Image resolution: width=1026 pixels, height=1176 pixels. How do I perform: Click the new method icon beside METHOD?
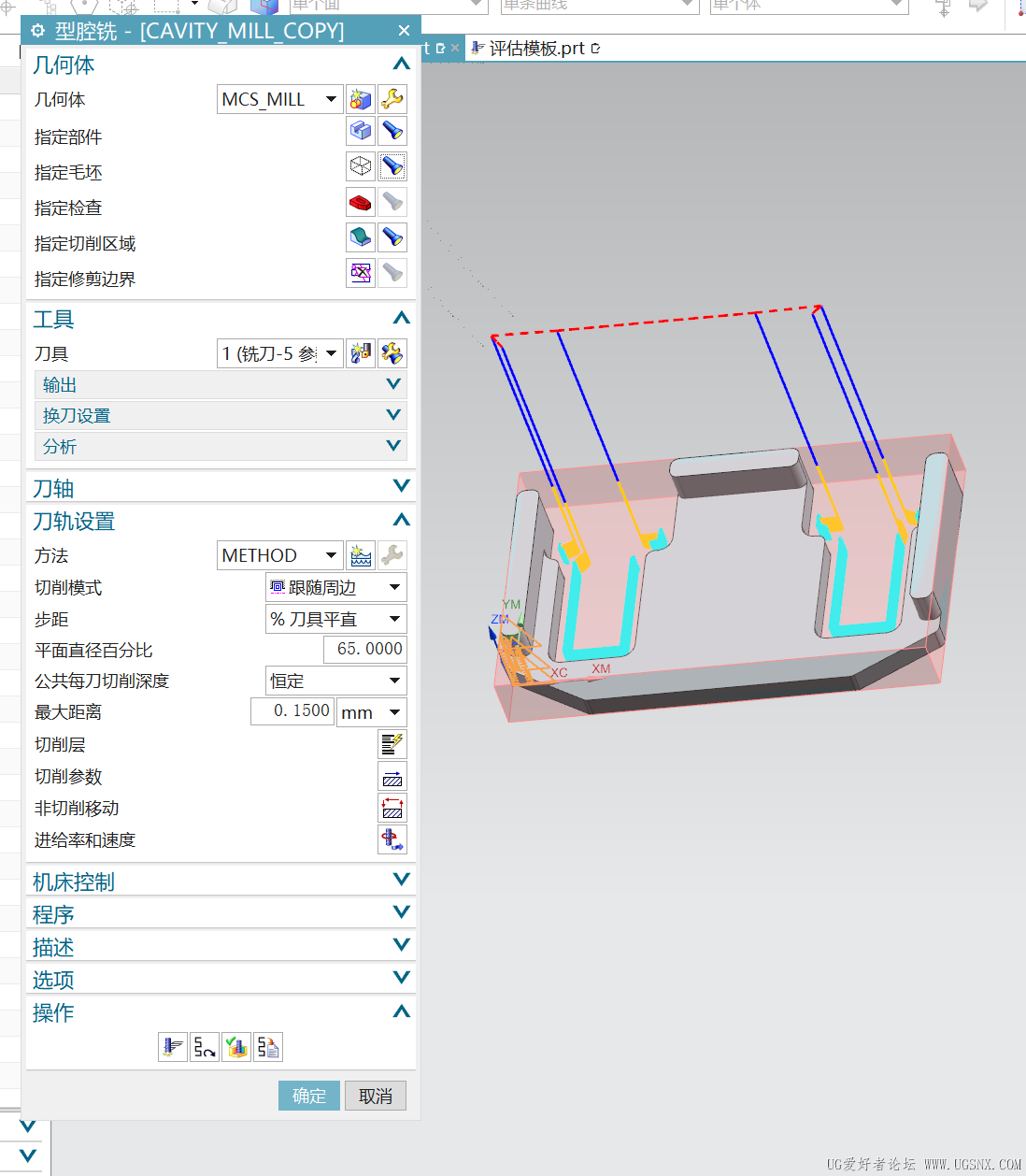pyautogui.click(x=361, y=555)
